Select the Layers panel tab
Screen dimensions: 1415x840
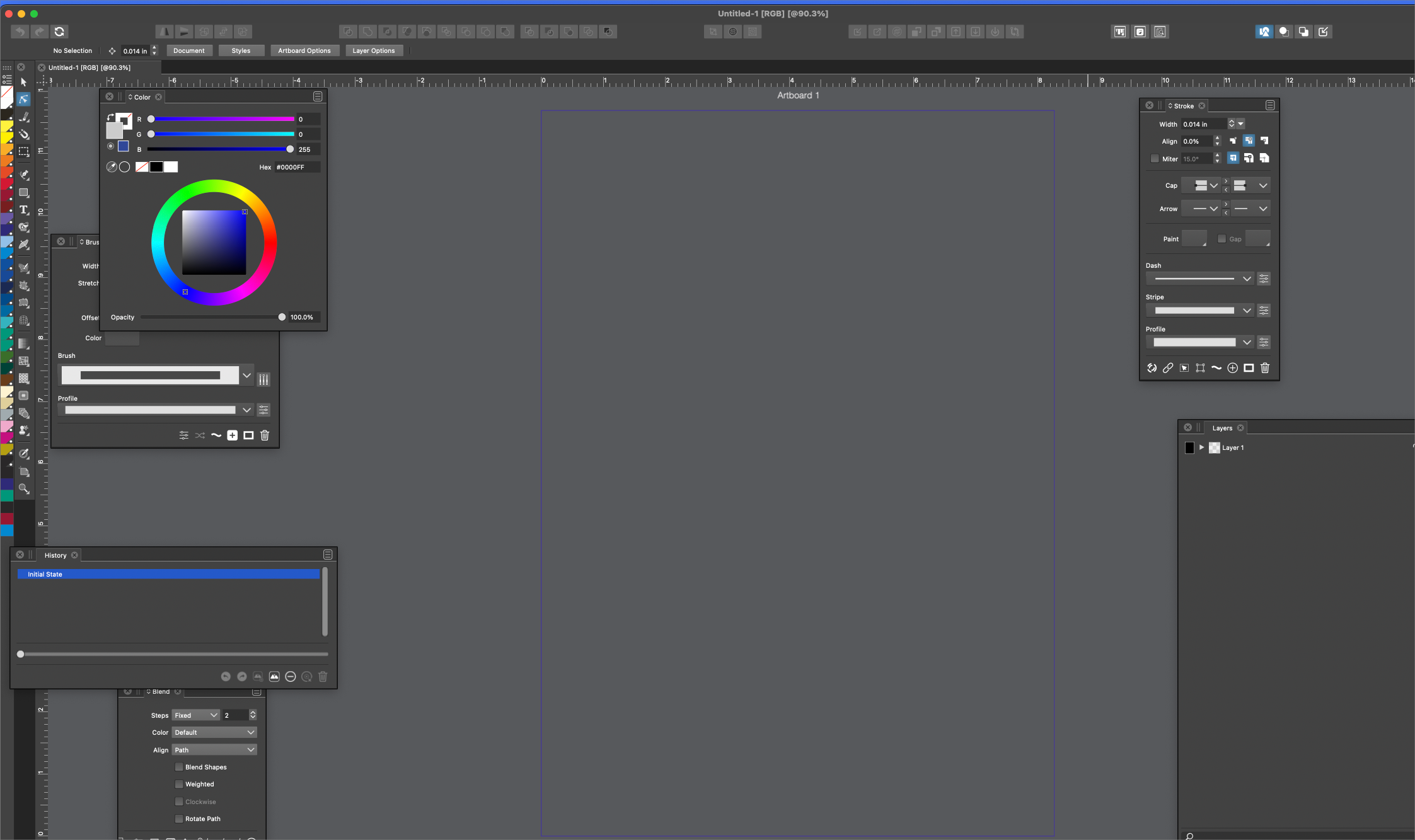click(1222, 428)
